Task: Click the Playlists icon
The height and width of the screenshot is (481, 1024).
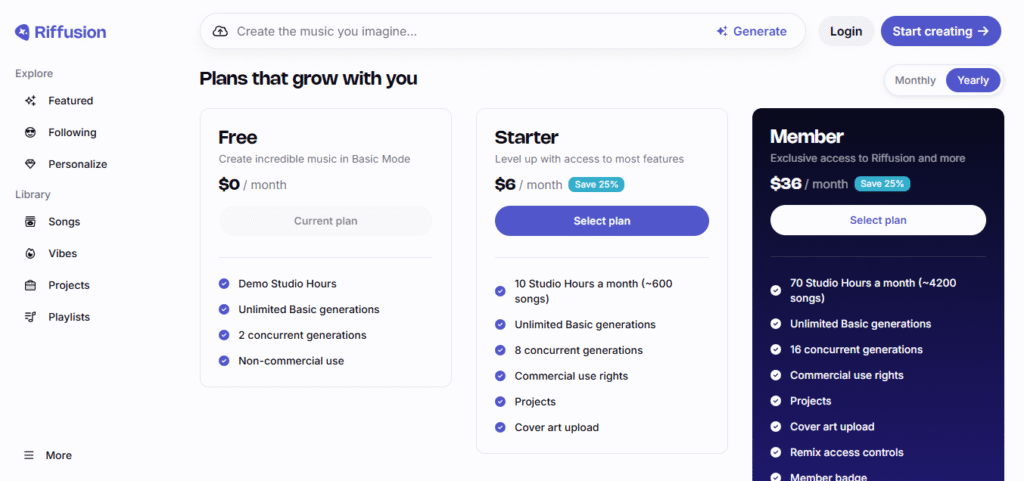Action: click(30, 317)
